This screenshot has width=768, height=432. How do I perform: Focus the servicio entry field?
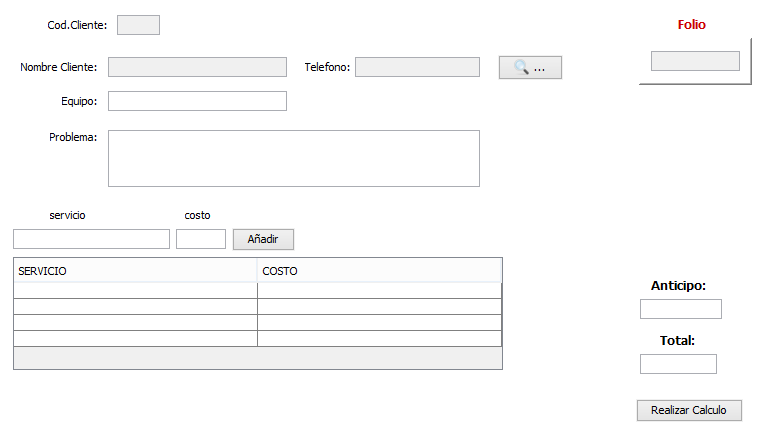(x=92, y=239)
